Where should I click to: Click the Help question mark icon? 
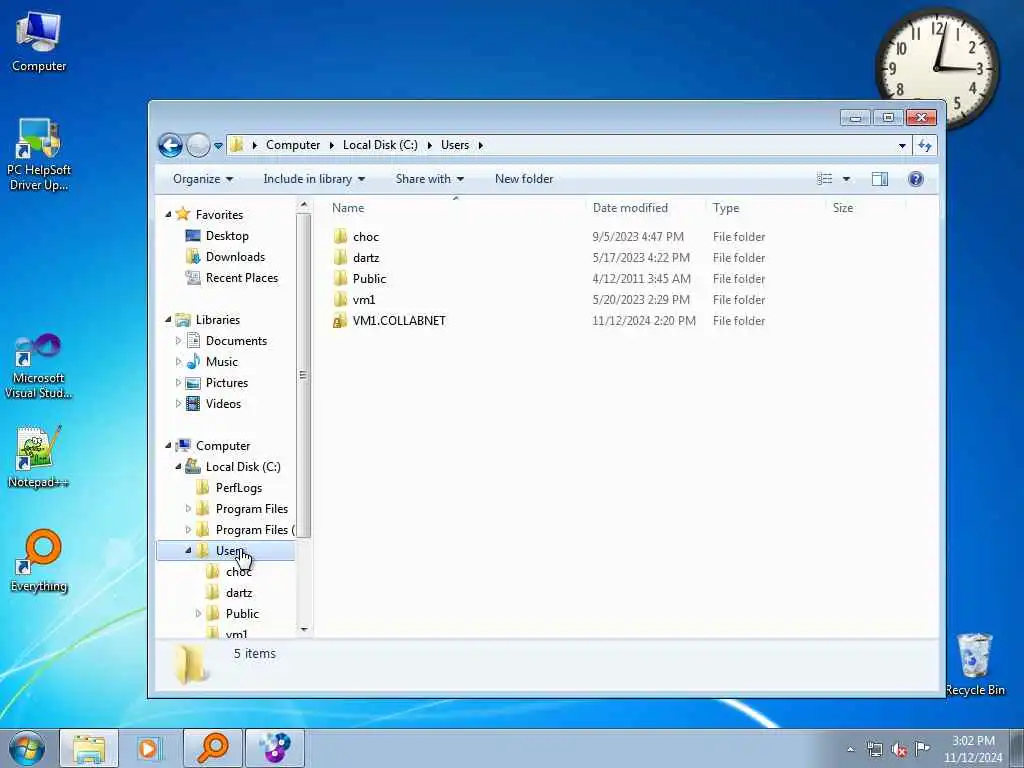click(916, 179)
